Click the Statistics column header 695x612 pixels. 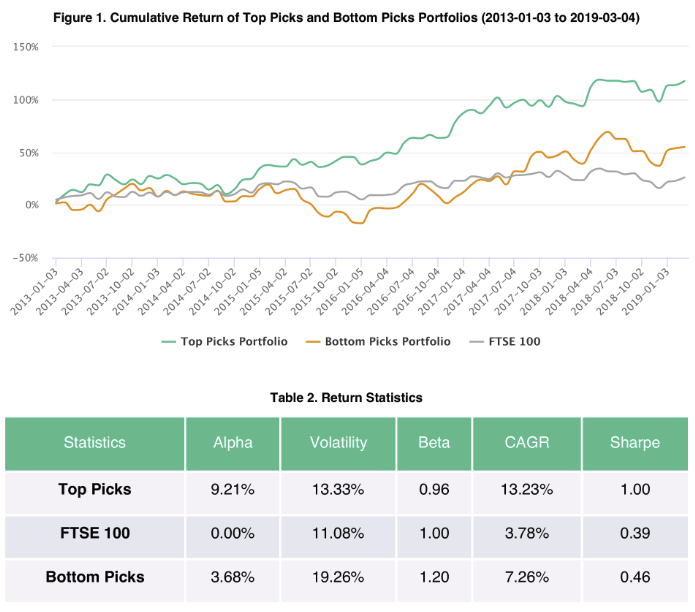[95, 442]
